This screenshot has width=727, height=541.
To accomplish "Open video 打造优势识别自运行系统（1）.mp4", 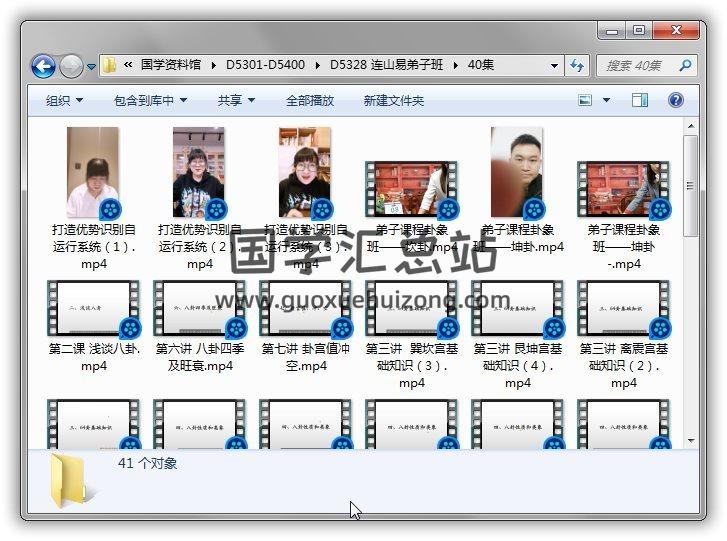I will tap(93, 173).
